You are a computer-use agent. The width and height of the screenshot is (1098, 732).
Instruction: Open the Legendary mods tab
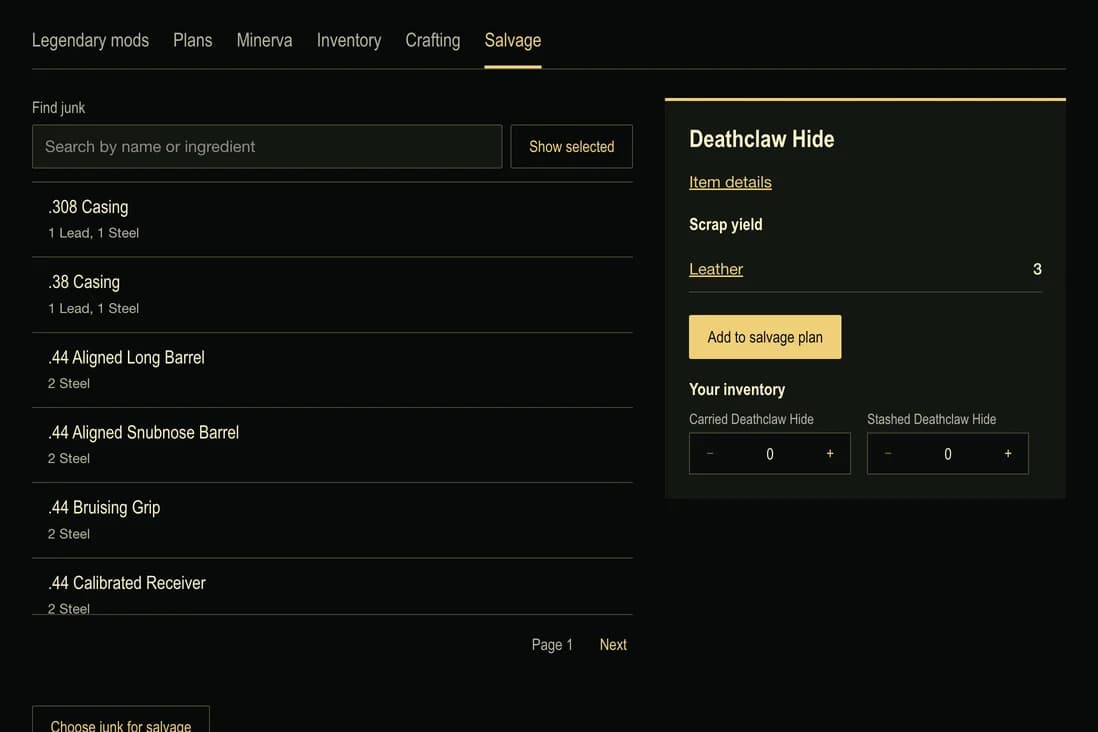[90, 41]
